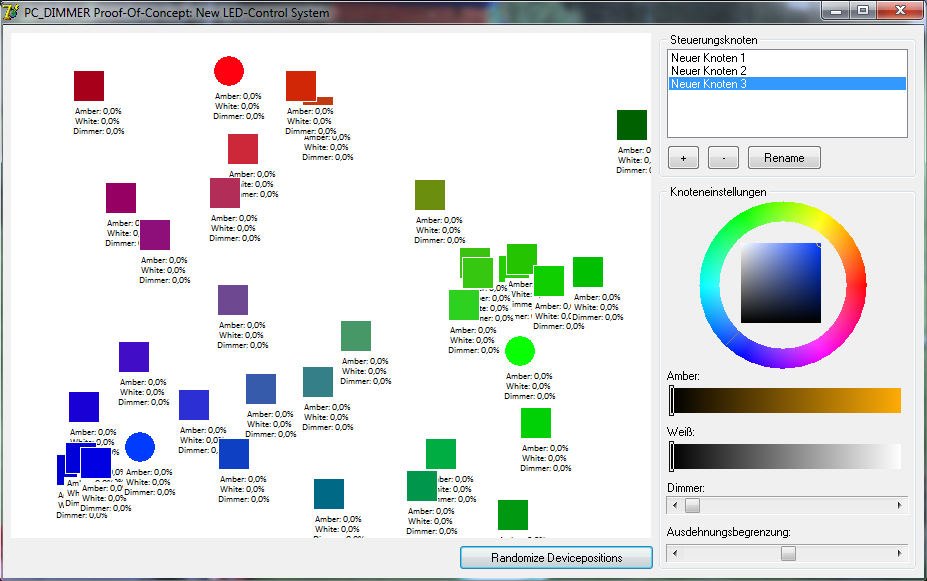Viewport: 927px width, 581px height.
Task: Click inside the Amber gradient slider
Action: pos(786,400)
